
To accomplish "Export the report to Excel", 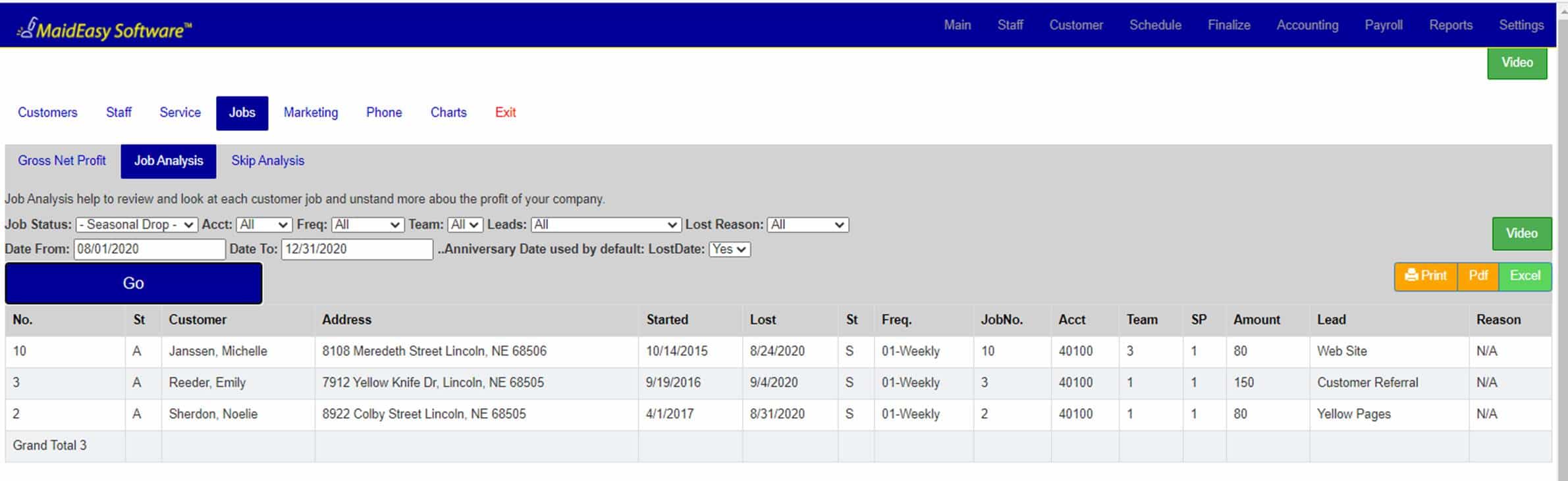I will [x=1525, y=276].
